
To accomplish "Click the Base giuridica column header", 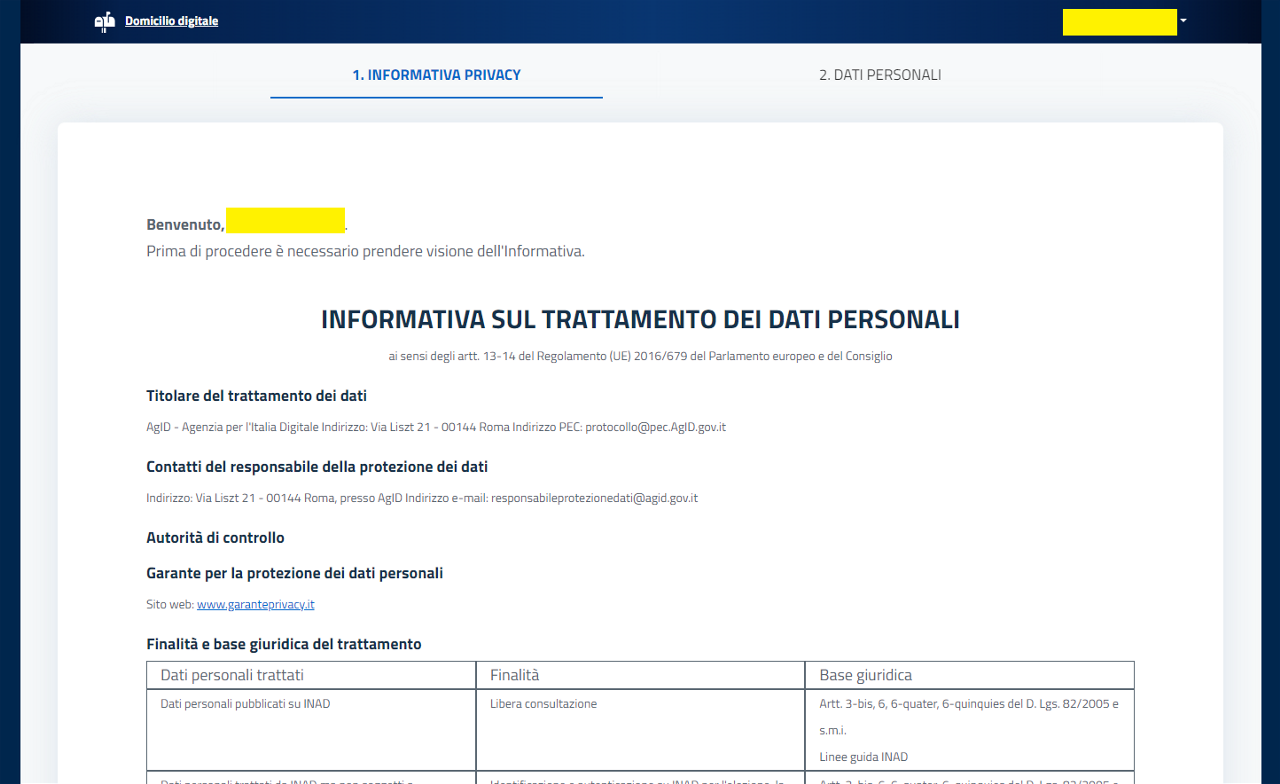I will coord(865,676).
